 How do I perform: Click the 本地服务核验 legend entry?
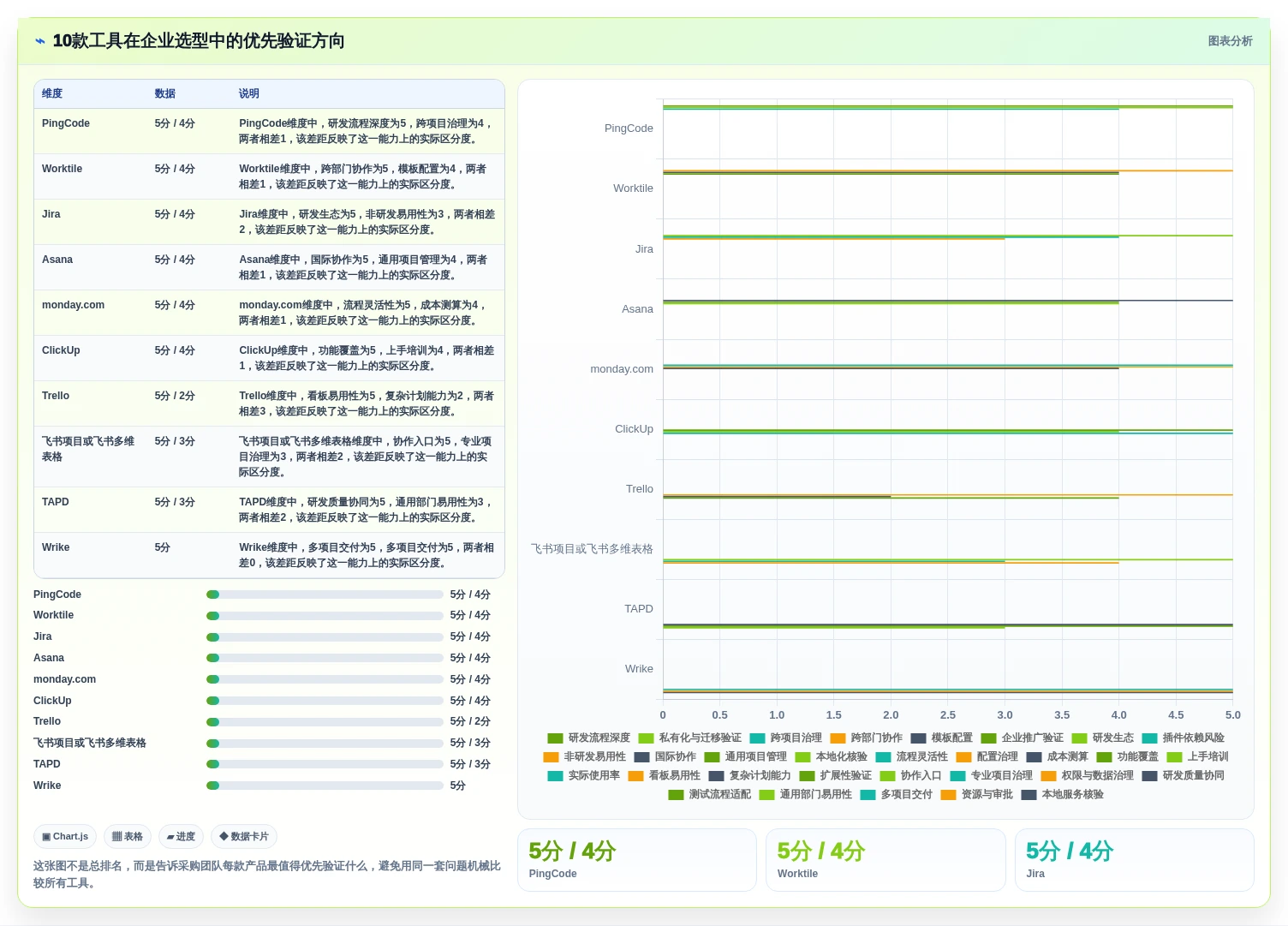(1063, 794)
